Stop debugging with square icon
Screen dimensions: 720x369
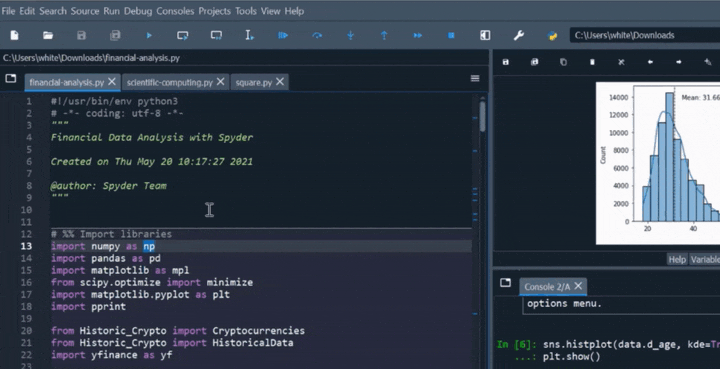point(451,35)
